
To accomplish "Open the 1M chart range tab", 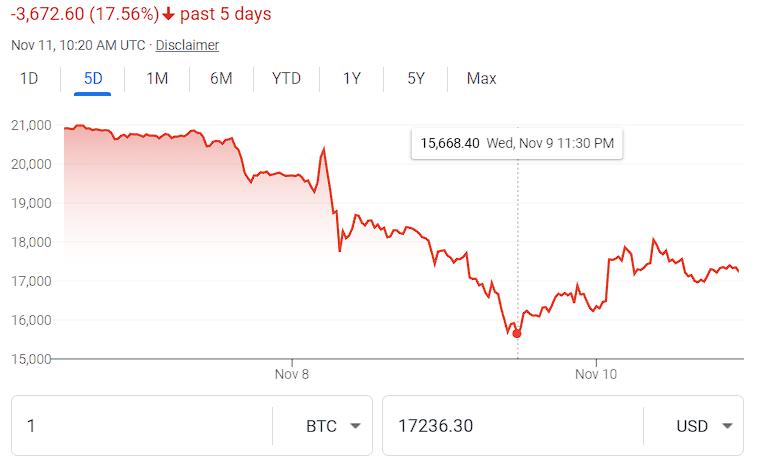I will [x=157, y=79].
